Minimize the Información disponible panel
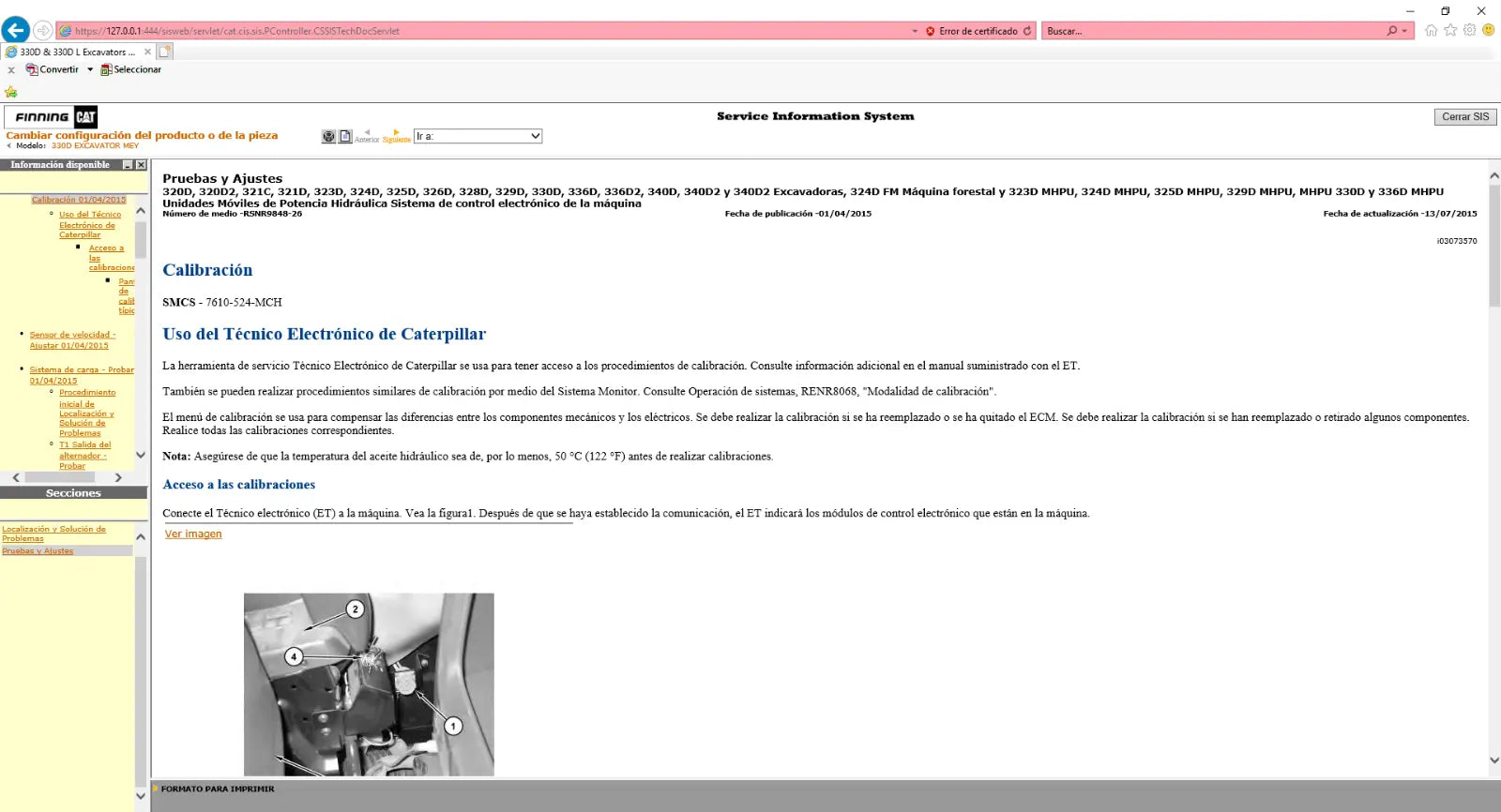Viewport: 1501px width, 812px height. point(128,165)
